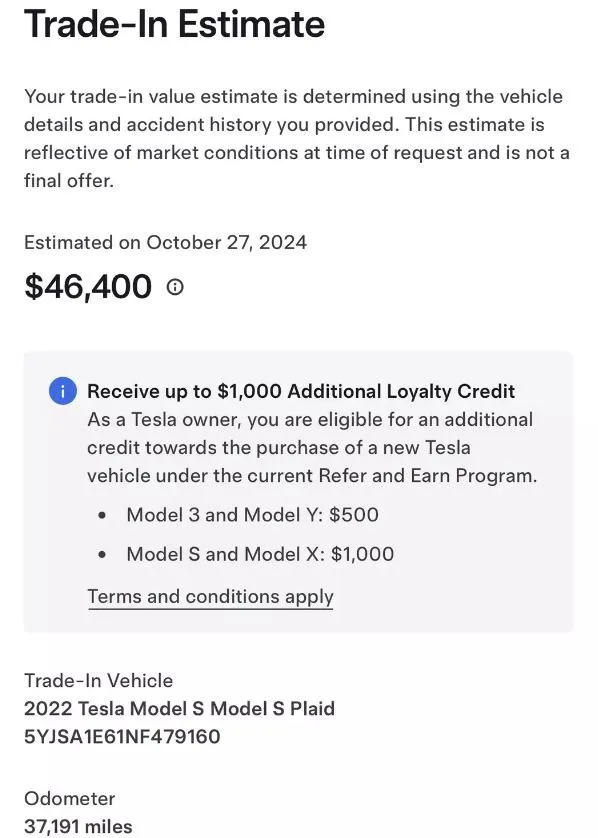Click the gray loyalty credit notice panel

click(300, 490)
